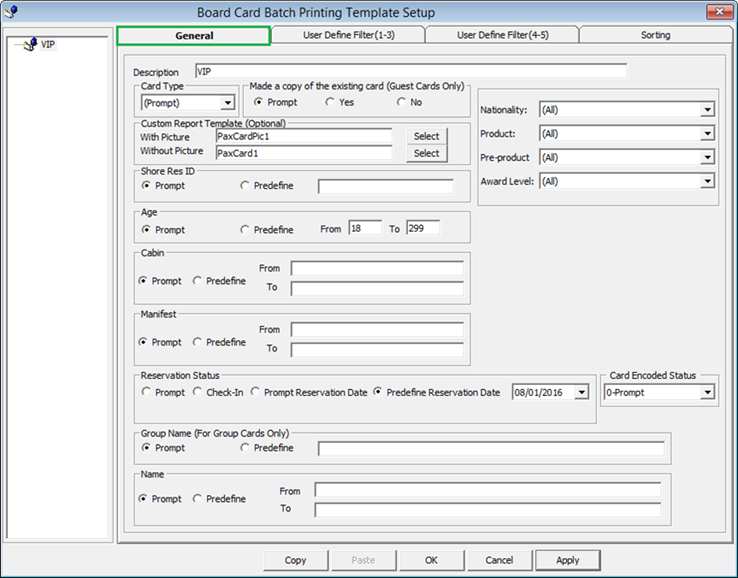Switch to User Define Filter(4-5) tab
This screenshot has height=578, width=738.
502,35
